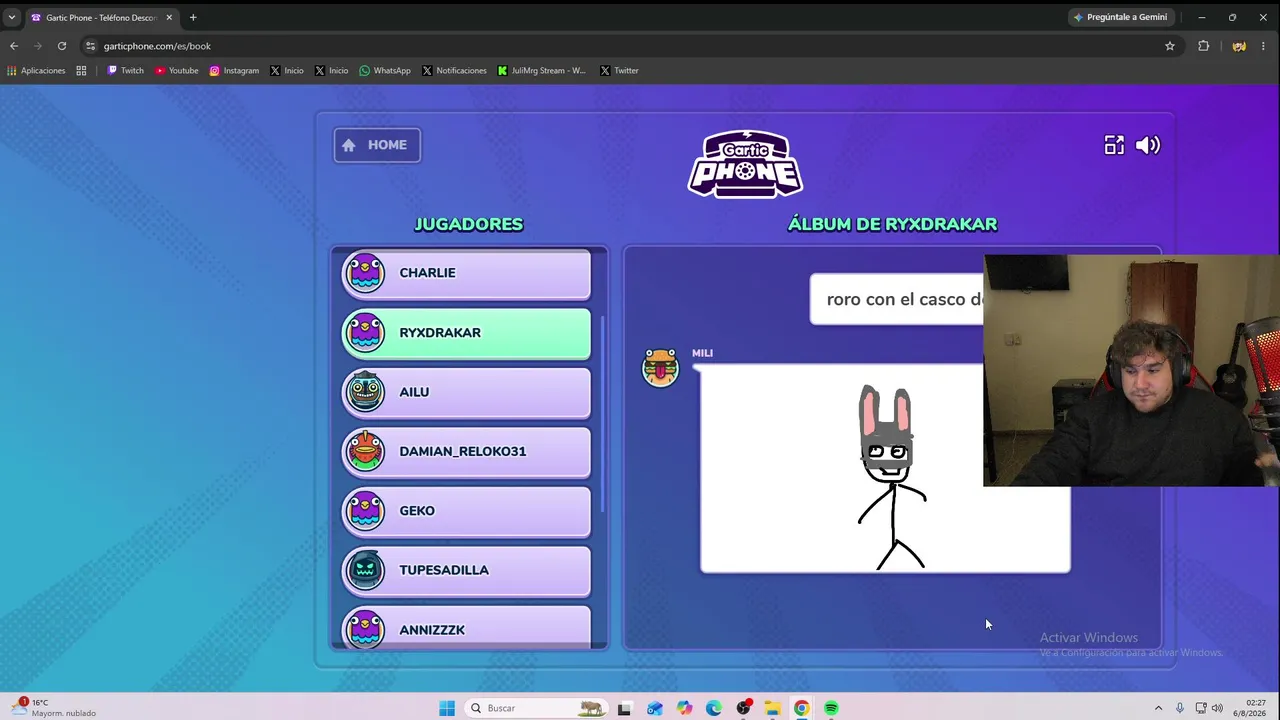1280x720 pixels.
Task: Close the Gartic Phone tab
Action: pos(169,17)
